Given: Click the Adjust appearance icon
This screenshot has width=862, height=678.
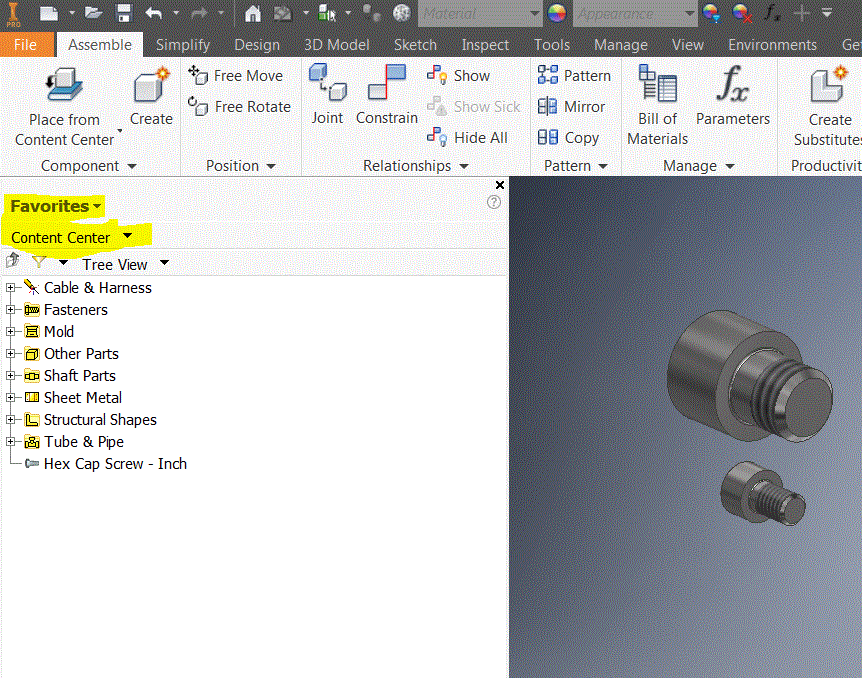Looking at the screenshot, I should [711, 13].
